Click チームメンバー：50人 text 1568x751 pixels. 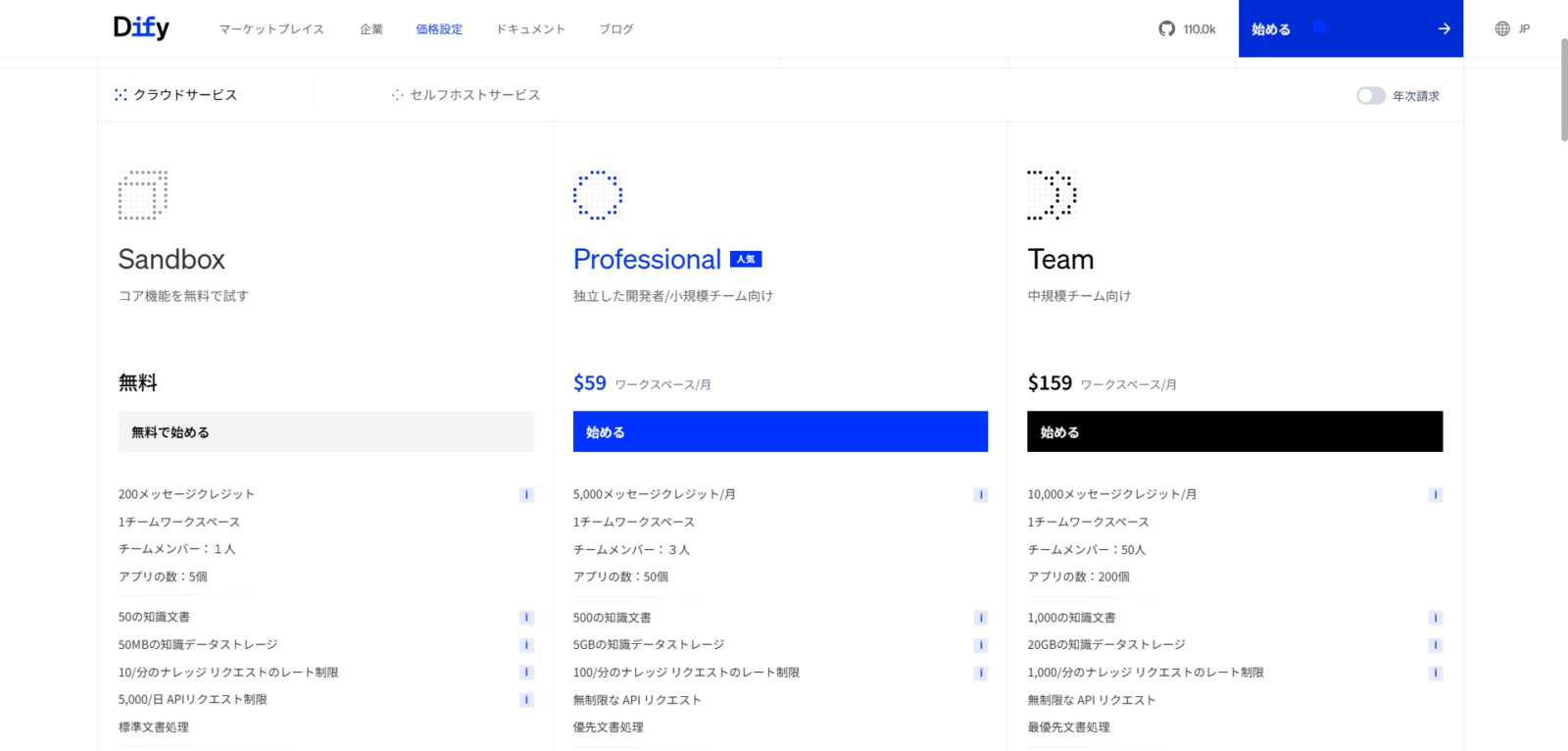[x=1087, y=550]
